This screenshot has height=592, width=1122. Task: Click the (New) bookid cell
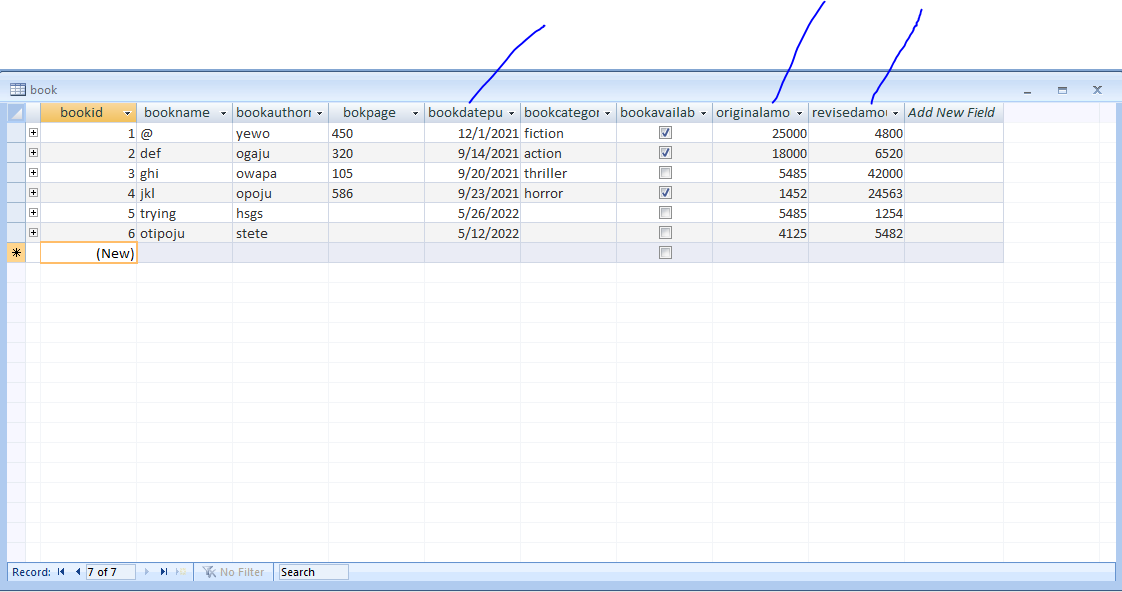pyautogui.click(x=89, y=253)
